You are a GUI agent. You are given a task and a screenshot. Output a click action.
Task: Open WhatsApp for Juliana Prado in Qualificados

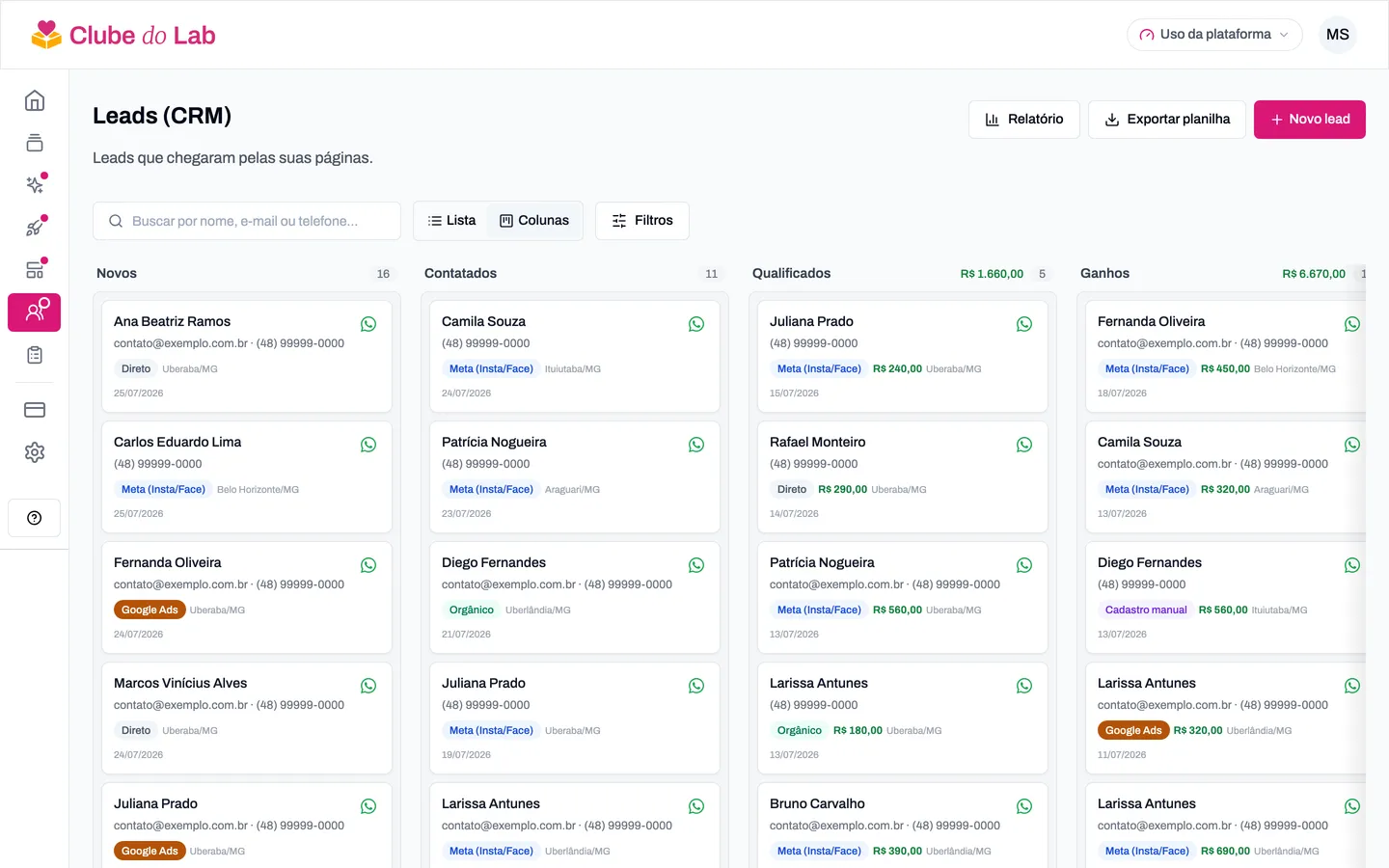1024,324
